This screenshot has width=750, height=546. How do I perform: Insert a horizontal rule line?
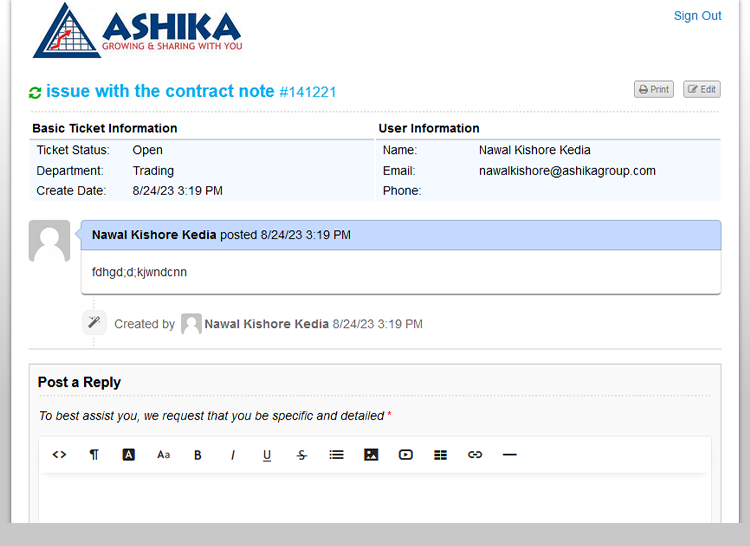tap(510, 455)
